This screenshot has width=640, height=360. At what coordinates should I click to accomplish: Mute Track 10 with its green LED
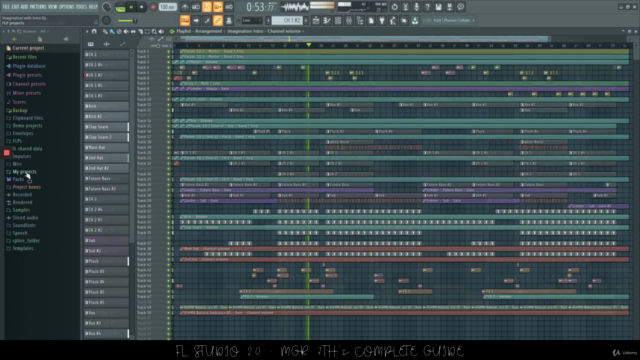pos(168,99)
